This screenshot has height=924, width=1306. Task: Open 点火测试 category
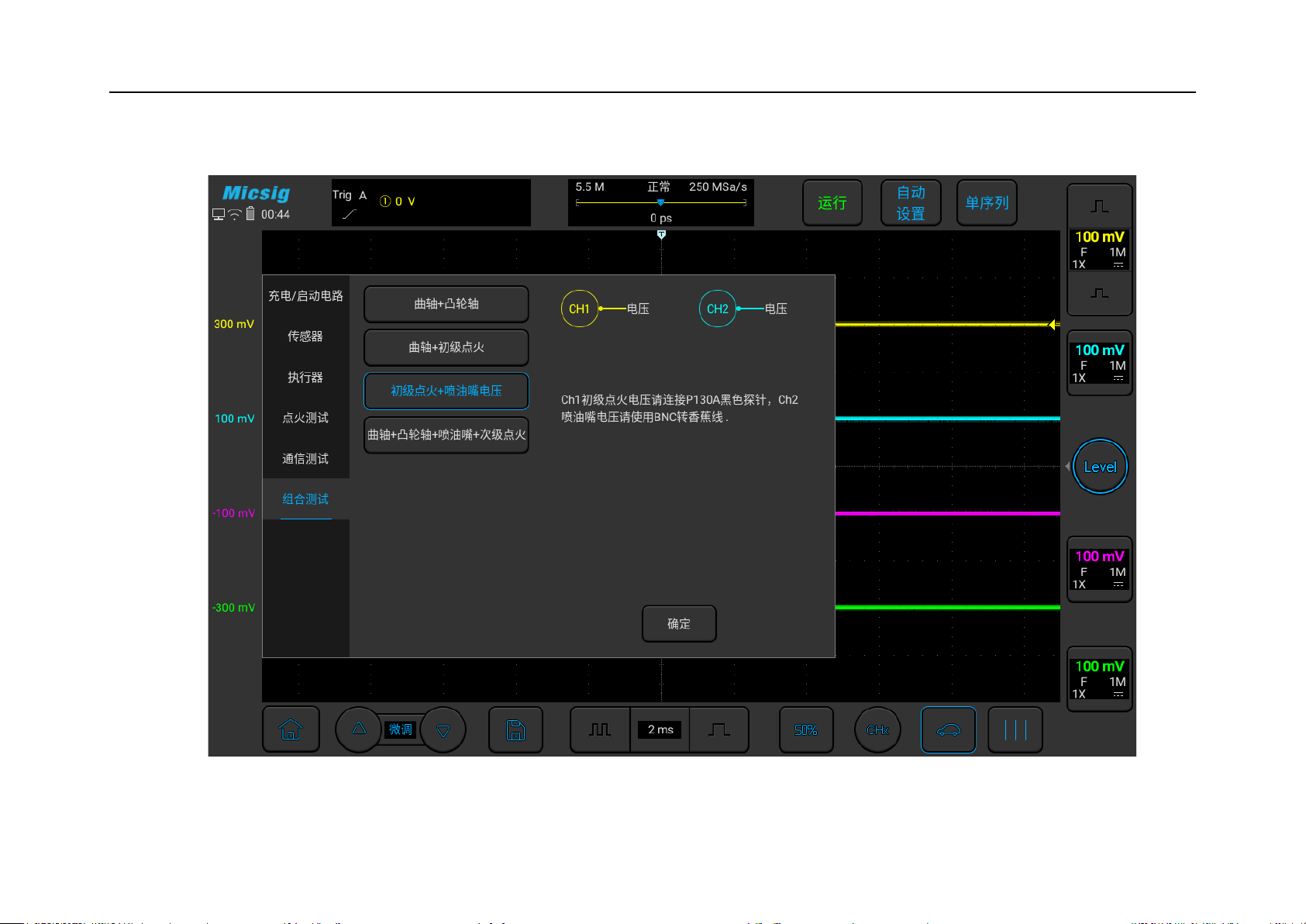(305, 418)
